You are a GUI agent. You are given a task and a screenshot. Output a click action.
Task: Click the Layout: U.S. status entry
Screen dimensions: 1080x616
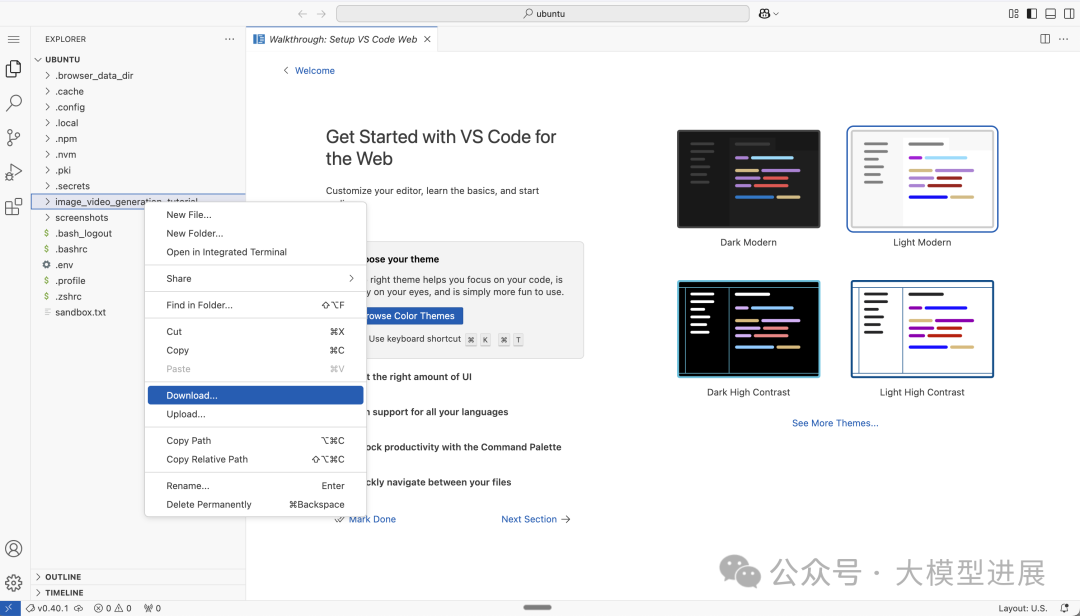(1023, 608)
